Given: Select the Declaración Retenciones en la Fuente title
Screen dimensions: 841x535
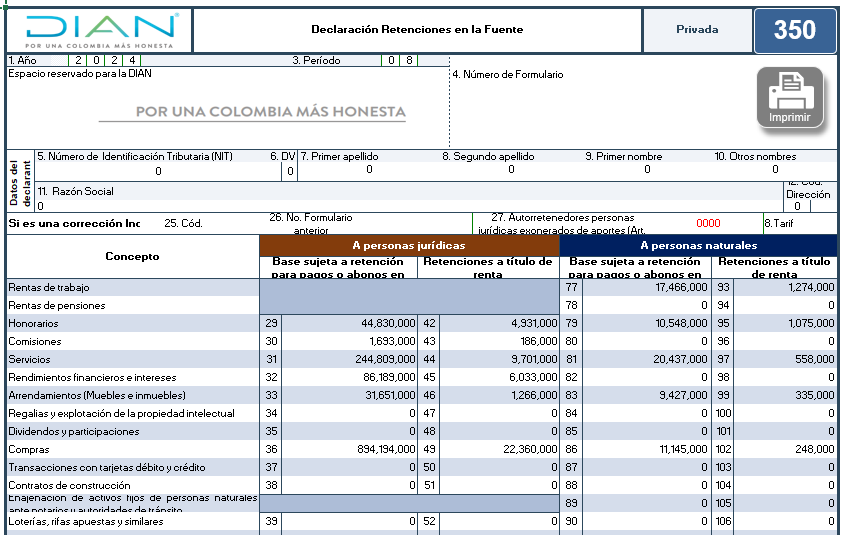Looking at the screenshot, I should pyautogui.click(x=417, y=30).
